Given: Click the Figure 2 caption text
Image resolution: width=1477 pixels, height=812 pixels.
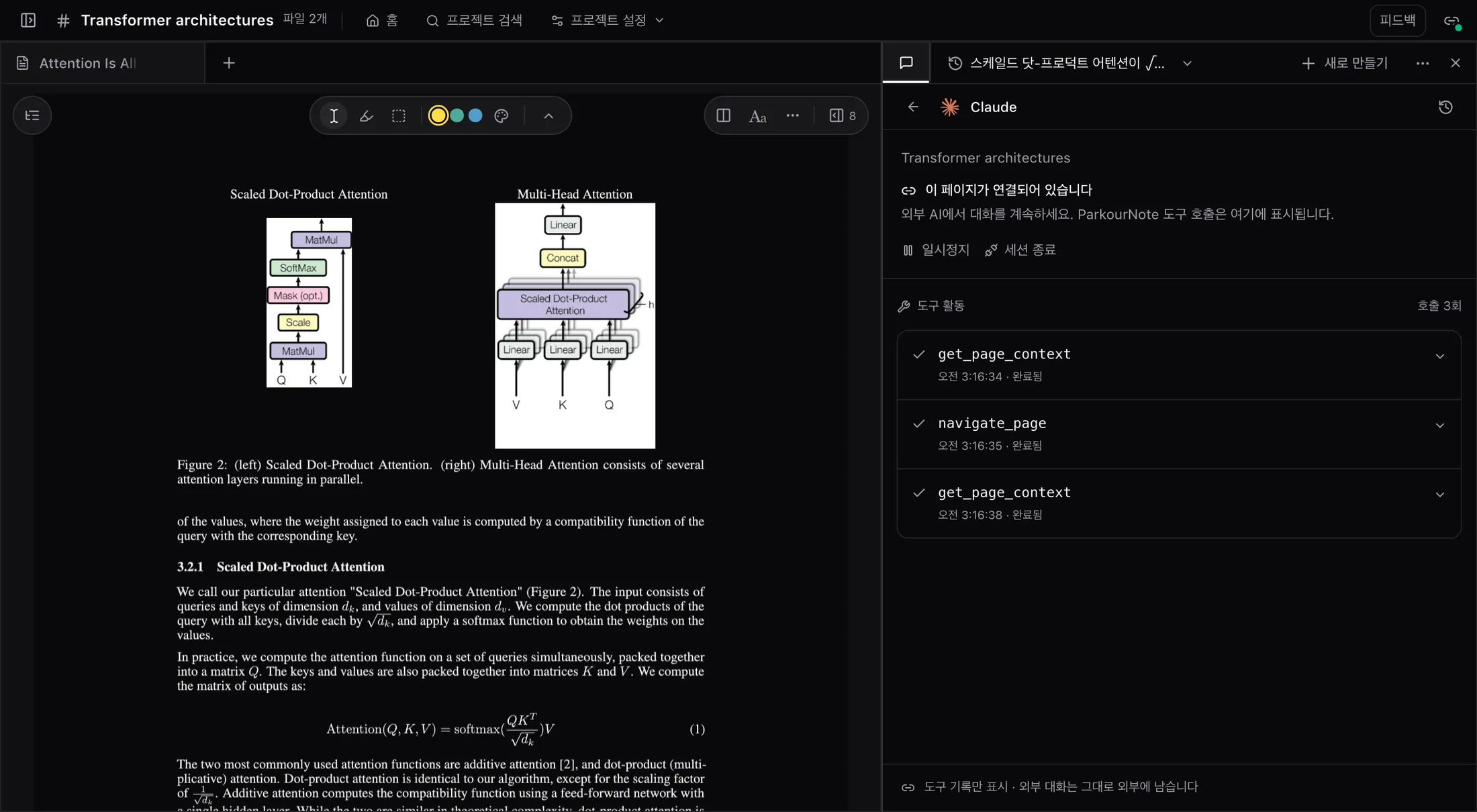Looking at the screenshot, I should point(440,472).
